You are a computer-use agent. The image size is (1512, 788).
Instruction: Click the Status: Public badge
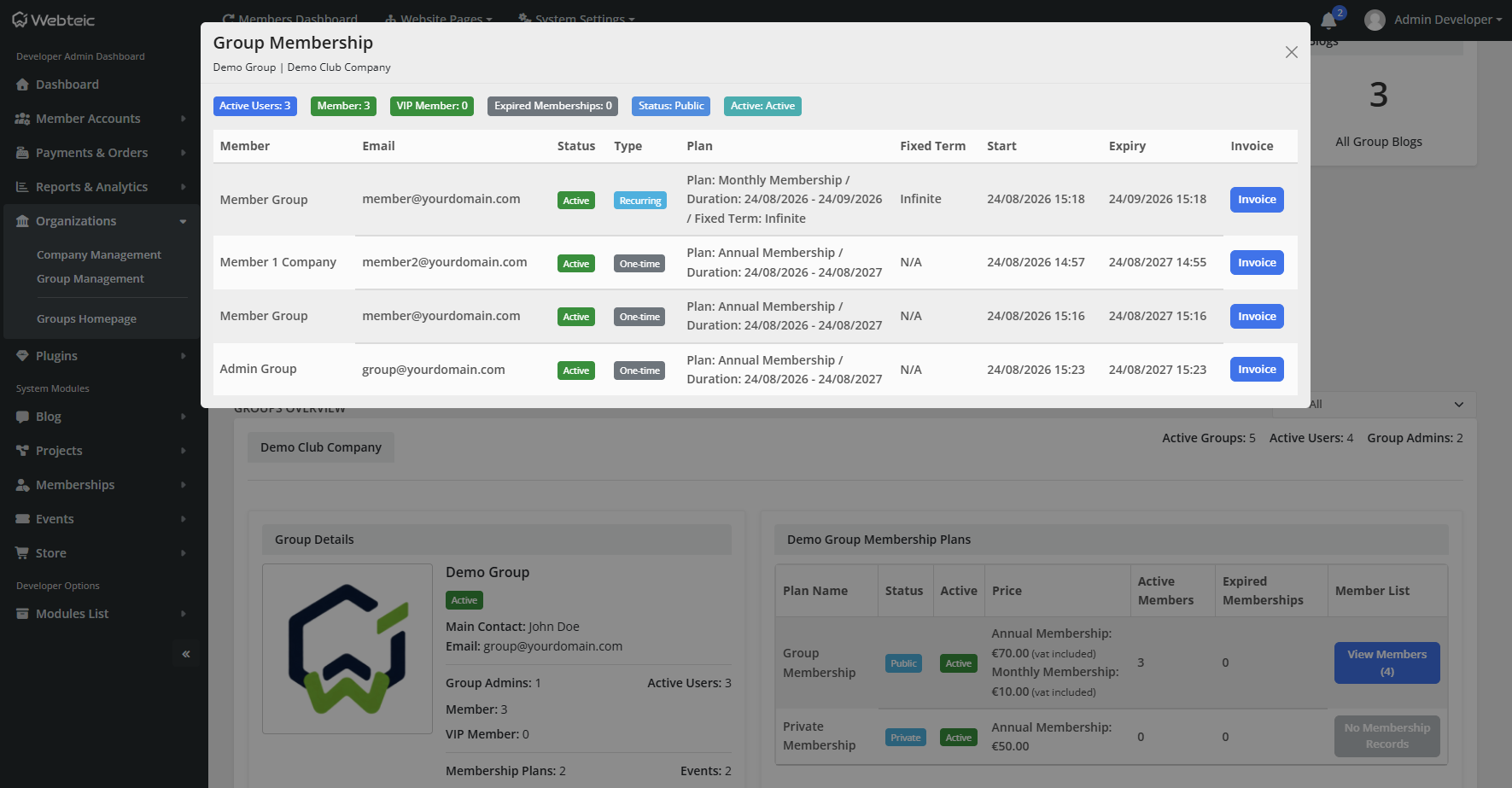(x=671, y=106)
